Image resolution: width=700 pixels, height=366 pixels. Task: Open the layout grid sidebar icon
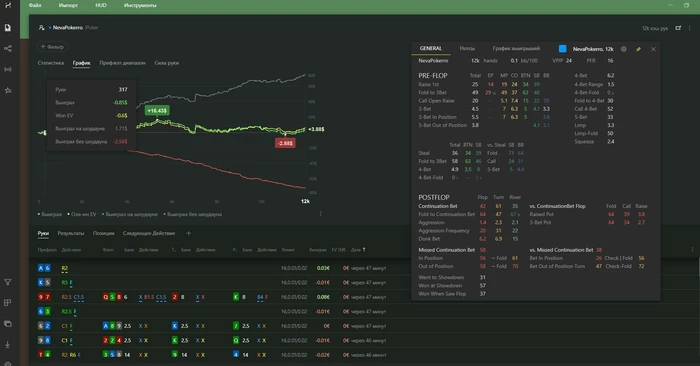coord(8,303)
